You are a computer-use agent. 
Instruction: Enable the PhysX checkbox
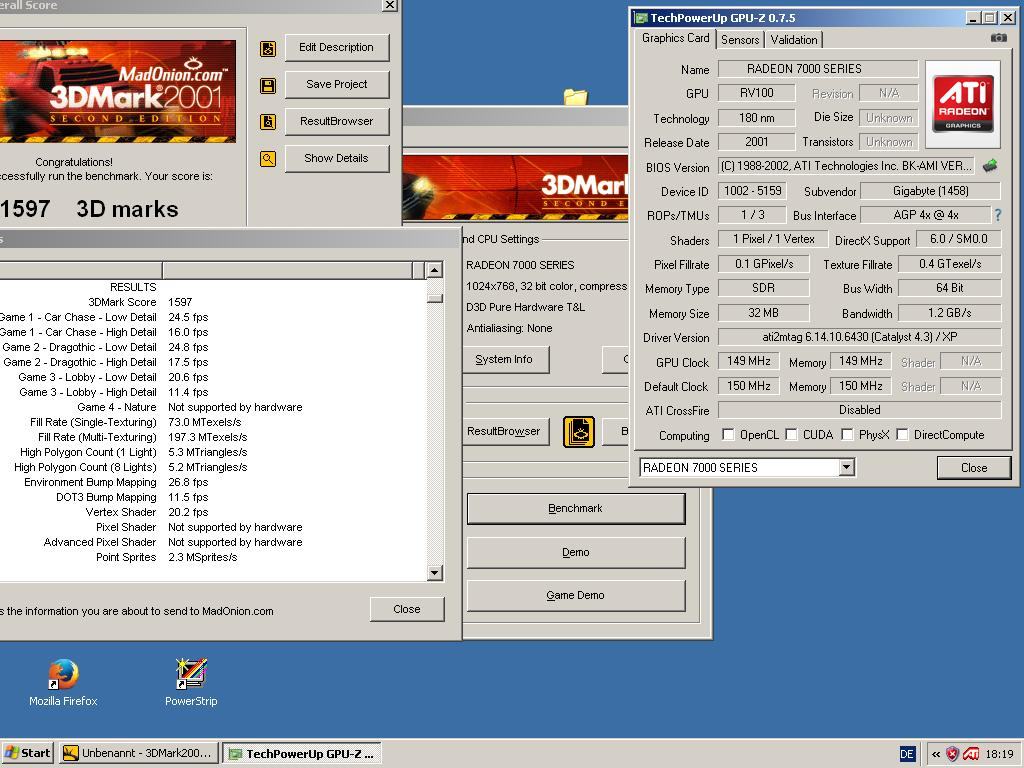coord(847,435)
